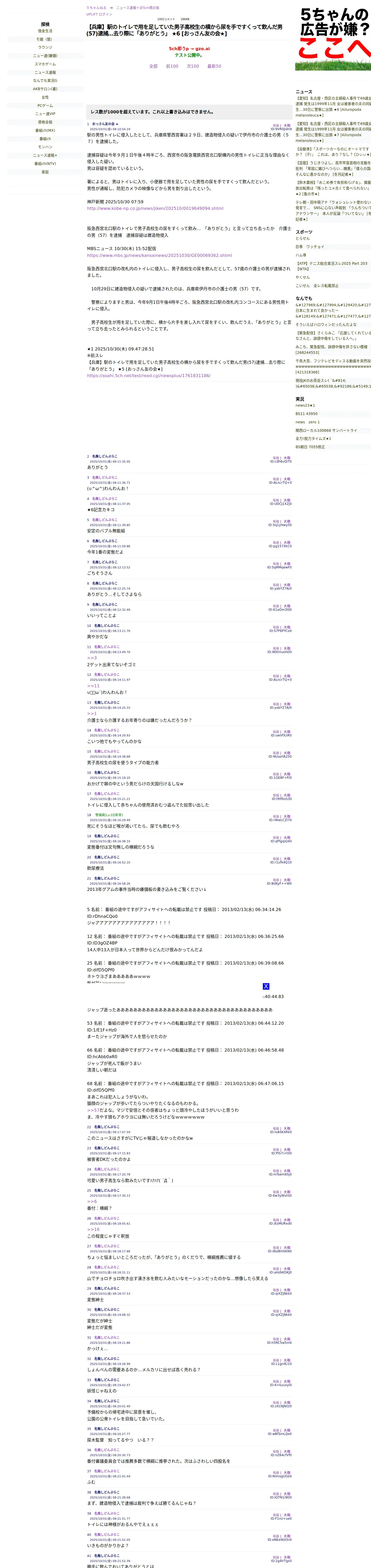The width and height of the screenshot is (371, 1568).
Task: Open AKBサロン(裏) board
Action: (45, 89)
